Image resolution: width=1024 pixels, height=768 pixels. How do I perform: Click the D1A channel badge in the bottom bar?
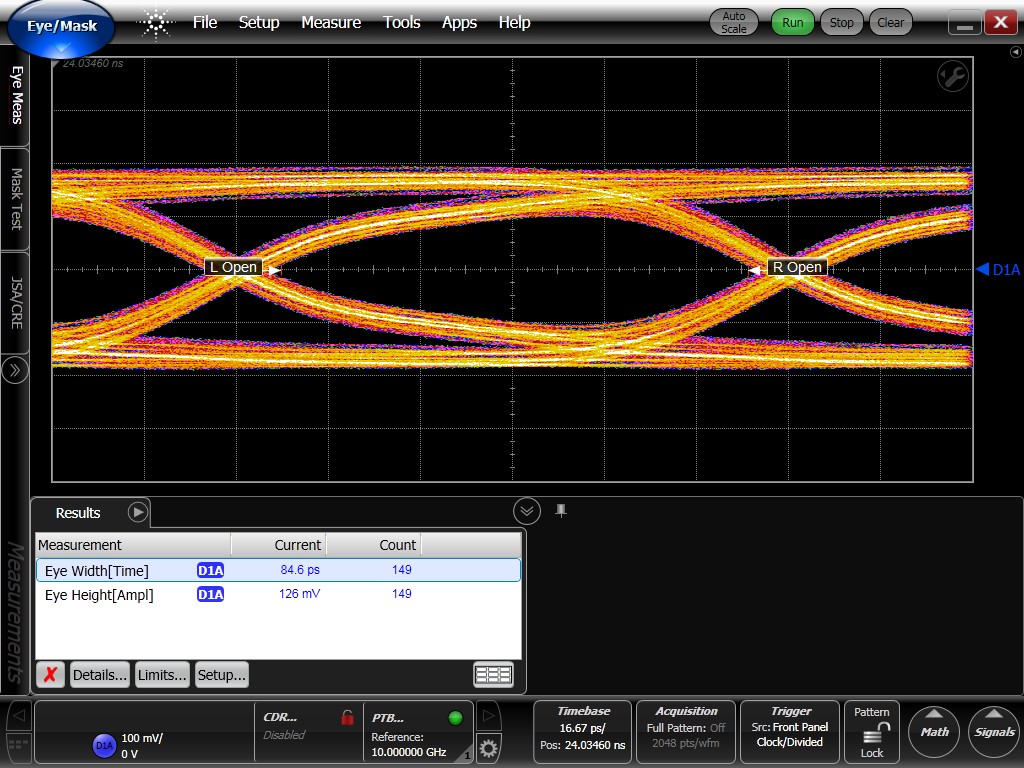(x=104, y=745)
